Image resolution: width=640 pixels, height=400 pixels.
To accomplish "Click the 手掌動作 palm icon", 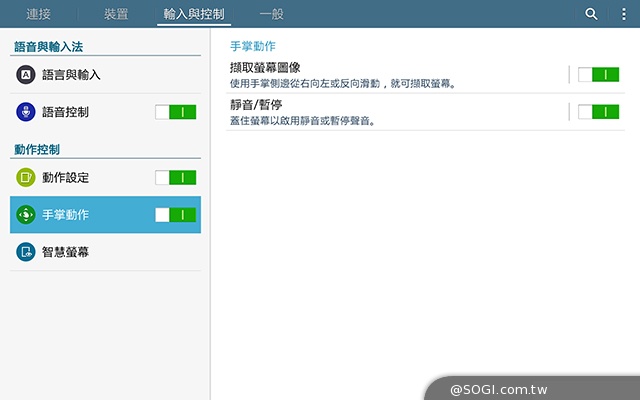I will 26,215.
